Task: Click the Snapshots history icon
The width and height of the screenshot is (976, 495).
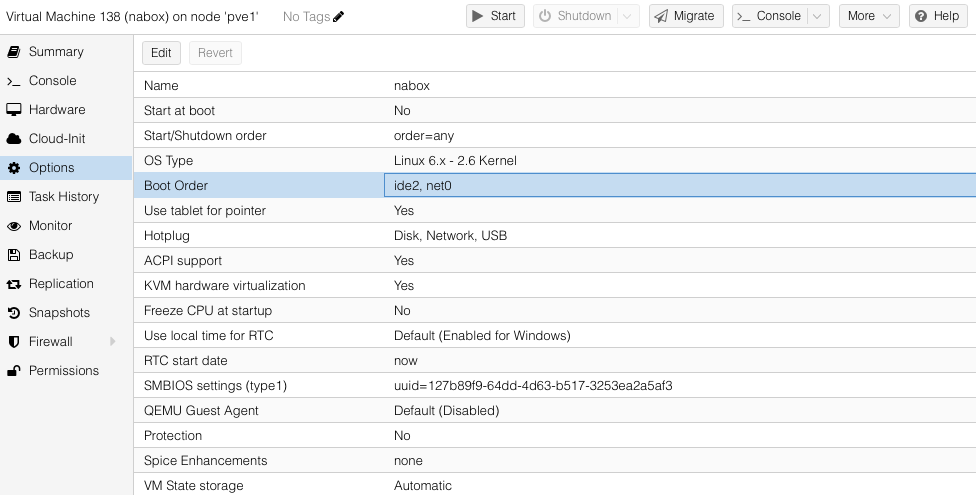Action: (14, 313)
